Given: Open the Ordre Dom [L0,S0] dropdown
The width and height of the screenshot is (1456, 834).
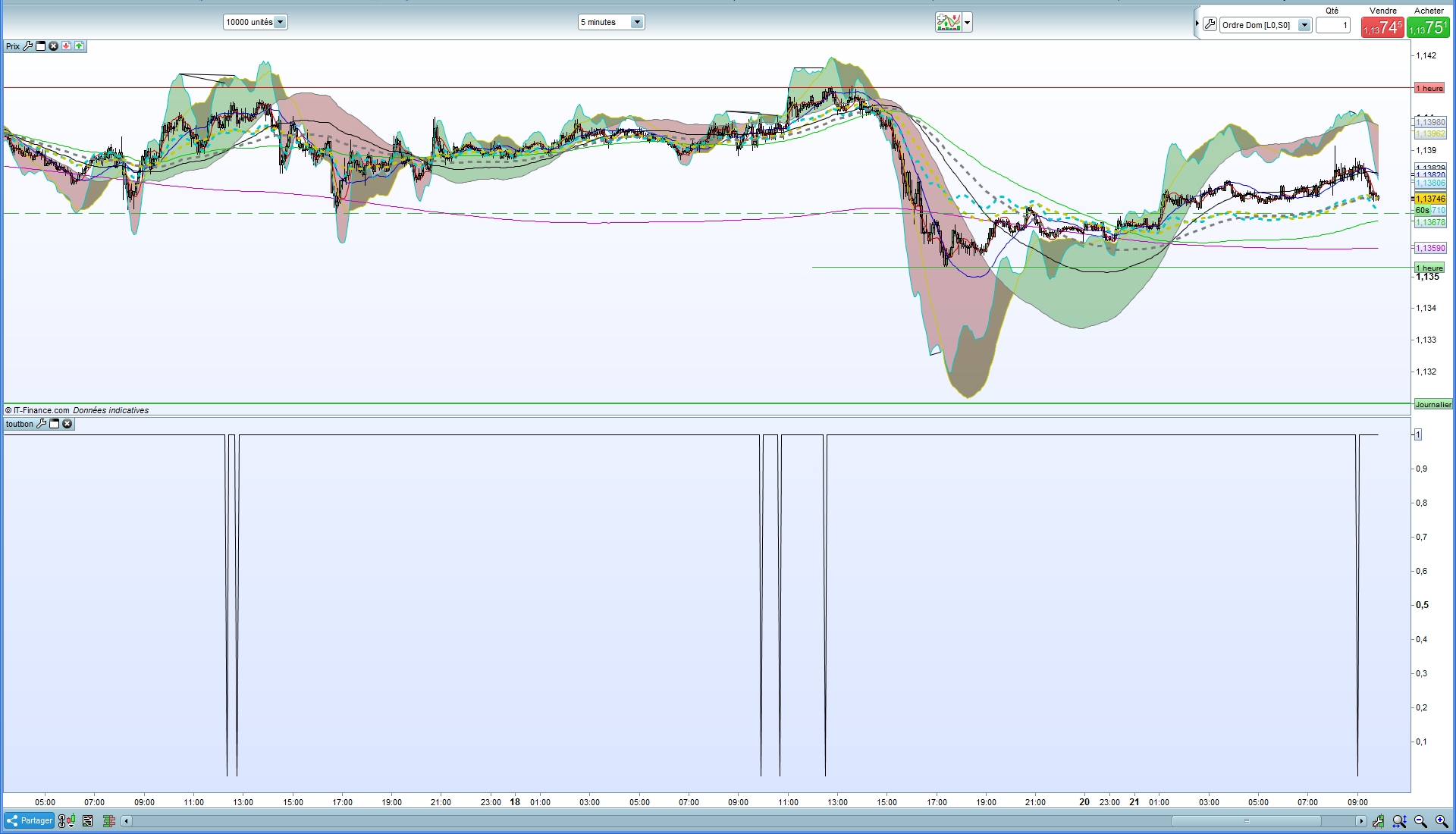Looking at the screenshot, I should (x=1304, y=25).
